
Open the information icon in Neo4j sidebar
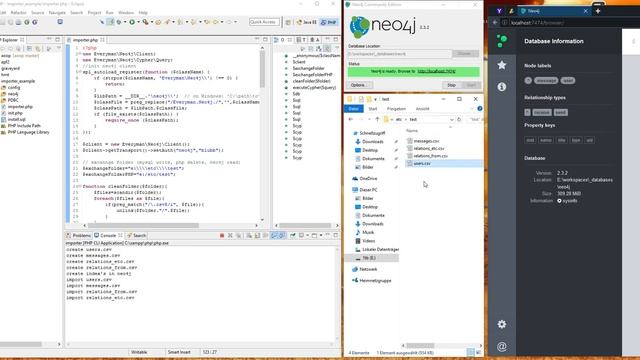coord(502,87)
